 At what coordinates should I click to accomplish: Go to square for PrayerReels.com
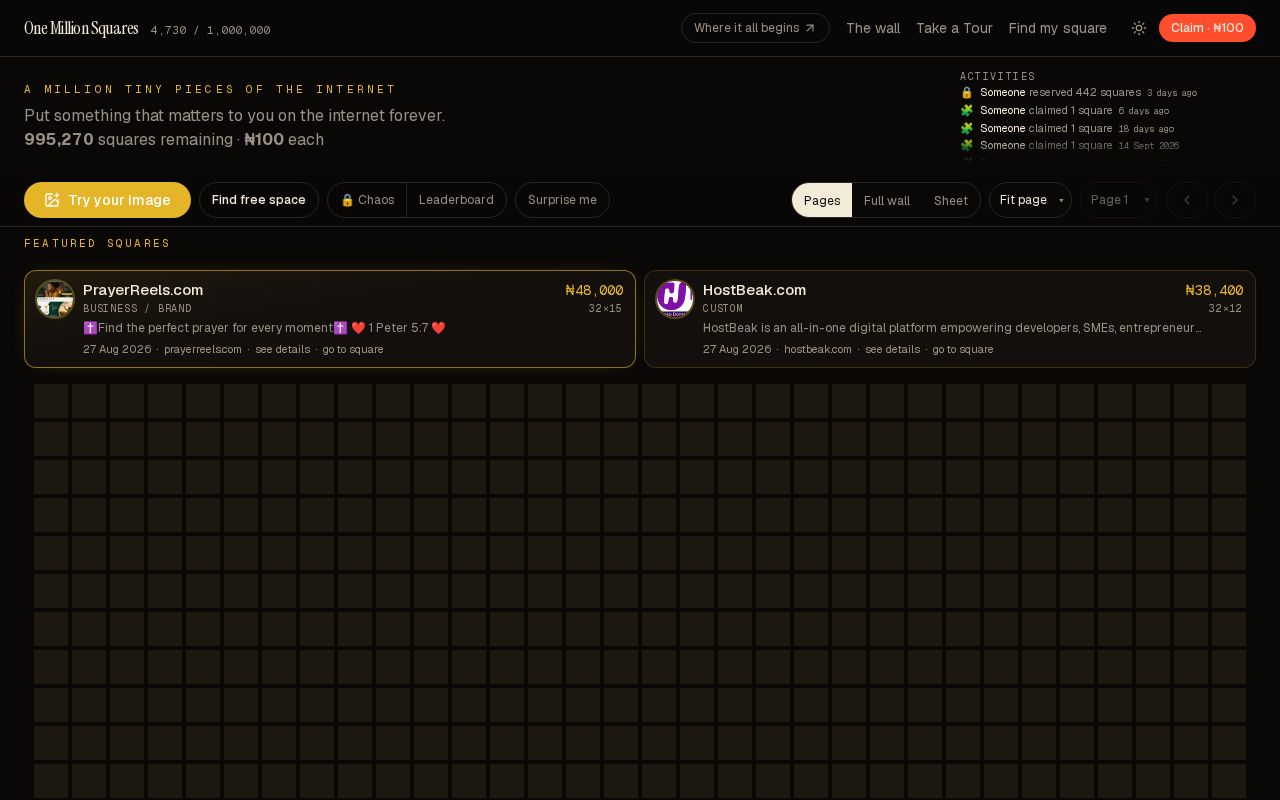coord(353,349)
